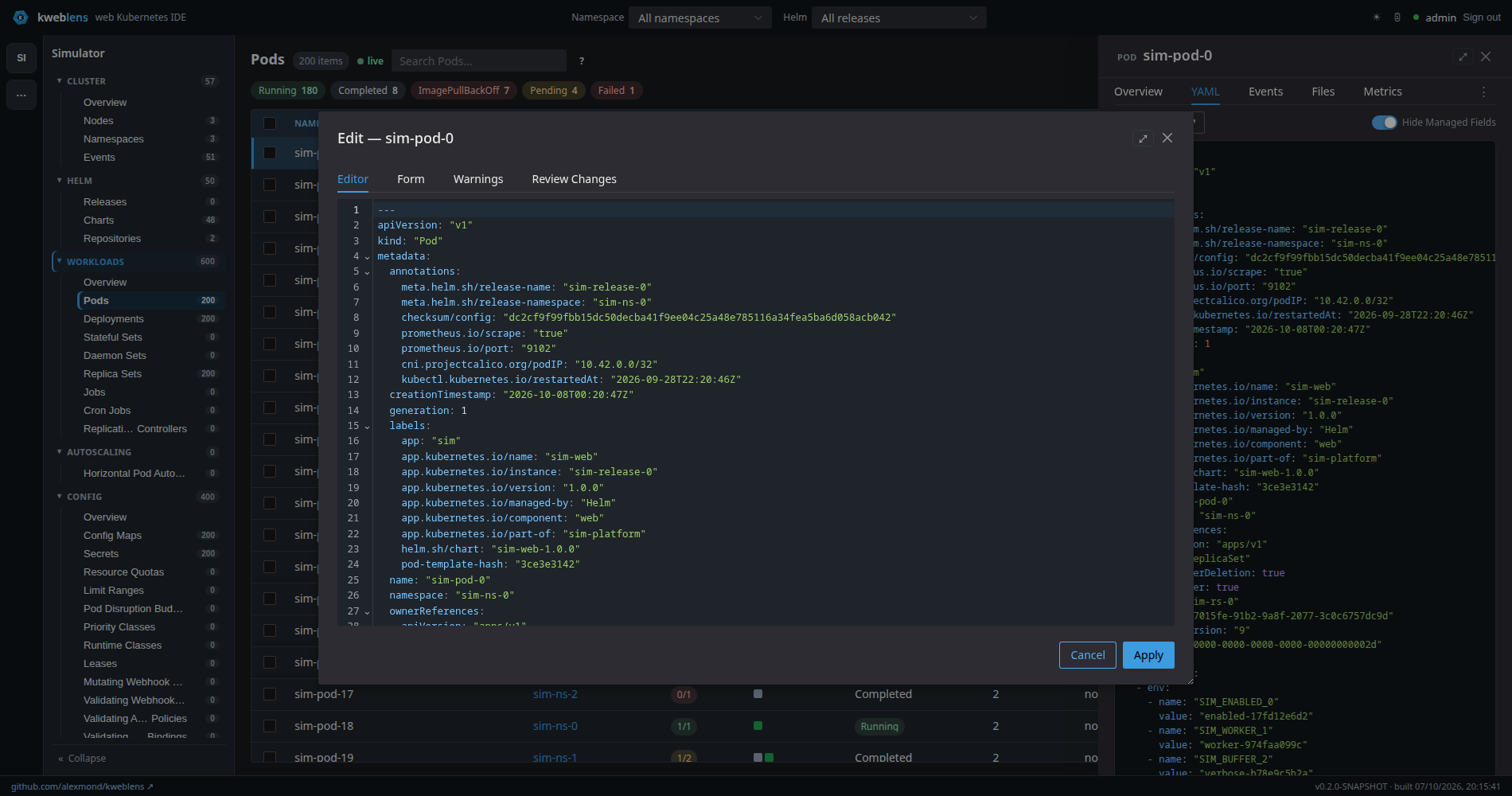Open the Metrics tab in the pod panel

(1382, 92)
